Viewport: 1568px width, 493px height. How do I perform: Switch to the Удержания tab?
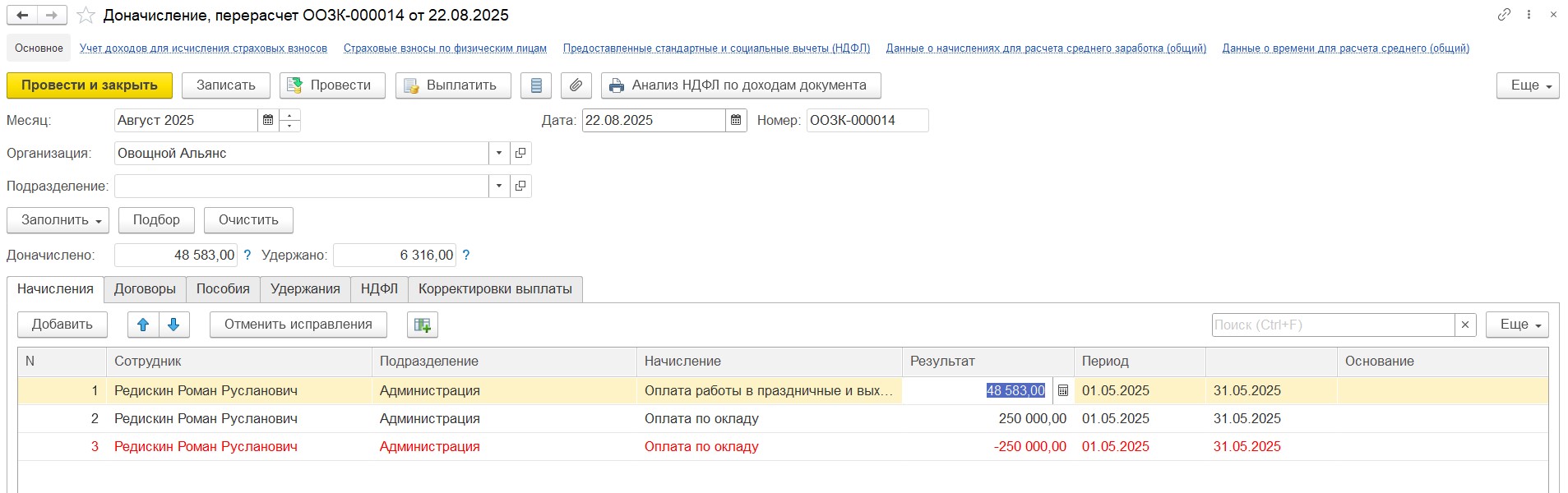305,289
